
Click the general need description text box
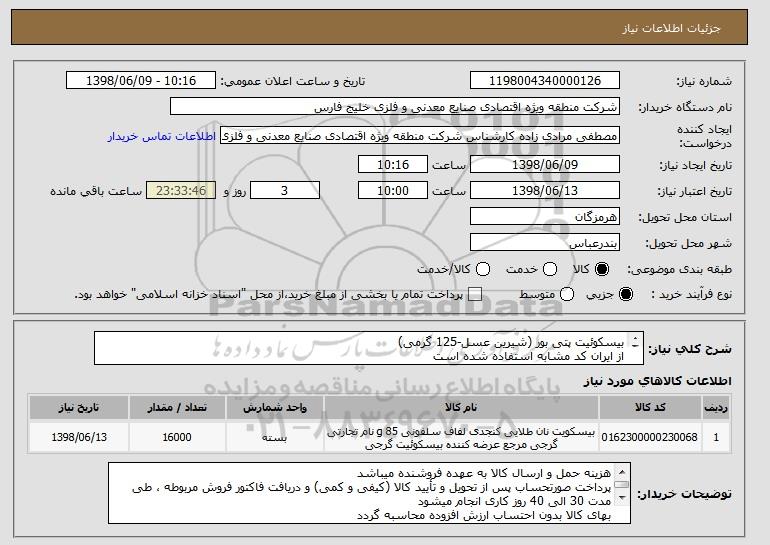[x=369, y=348]
